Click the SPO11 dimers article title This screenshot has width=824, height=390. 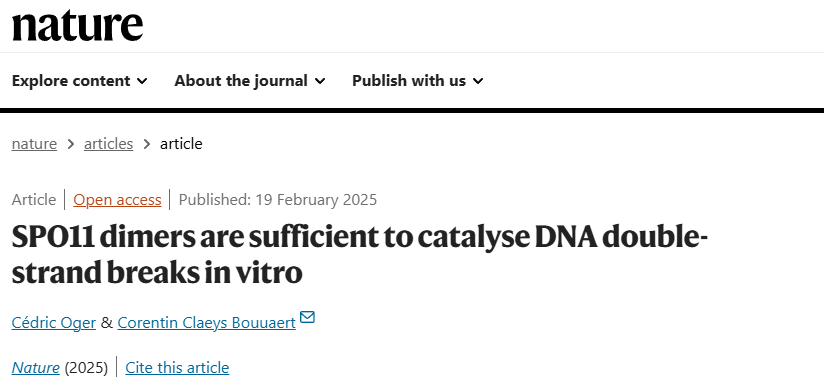(x=360, y=255)
